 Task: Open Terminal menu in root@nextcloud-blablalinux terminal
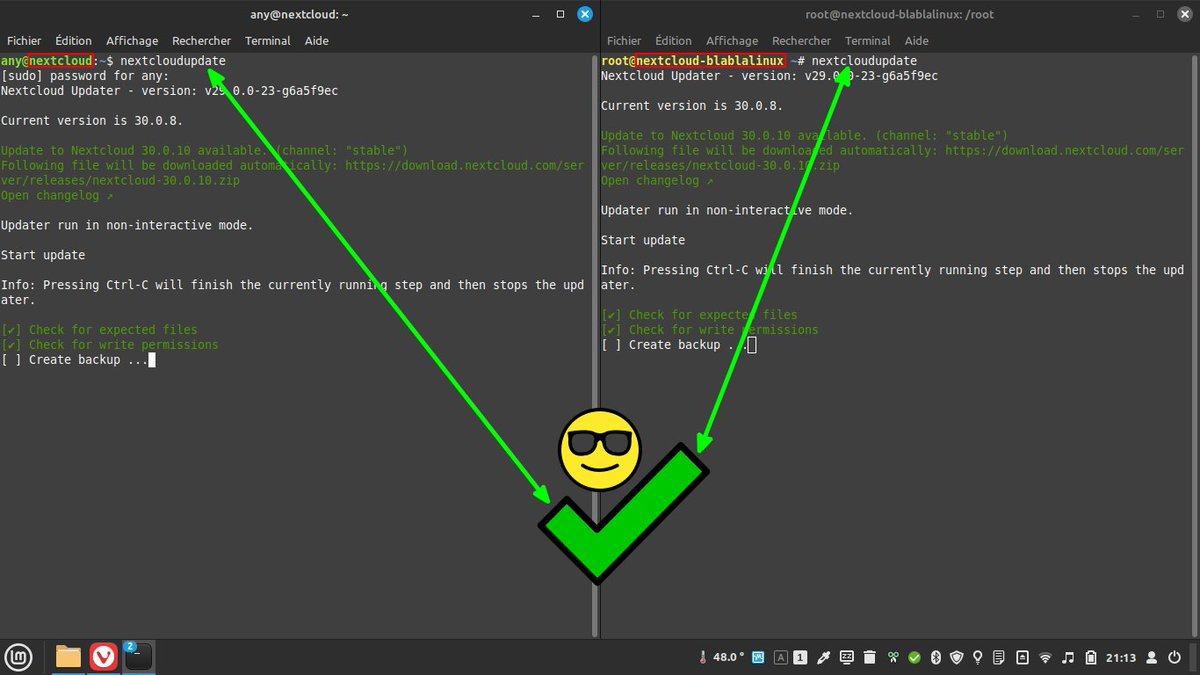point(868,41)
